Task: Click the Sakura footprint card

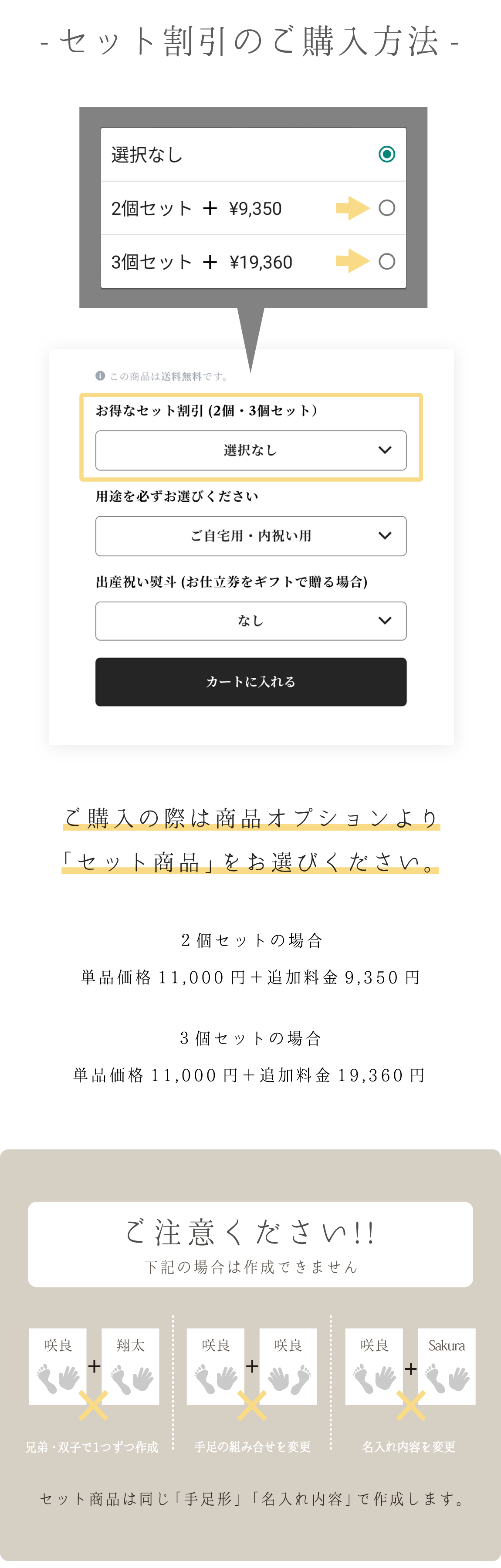Action: pos(446,1366)
